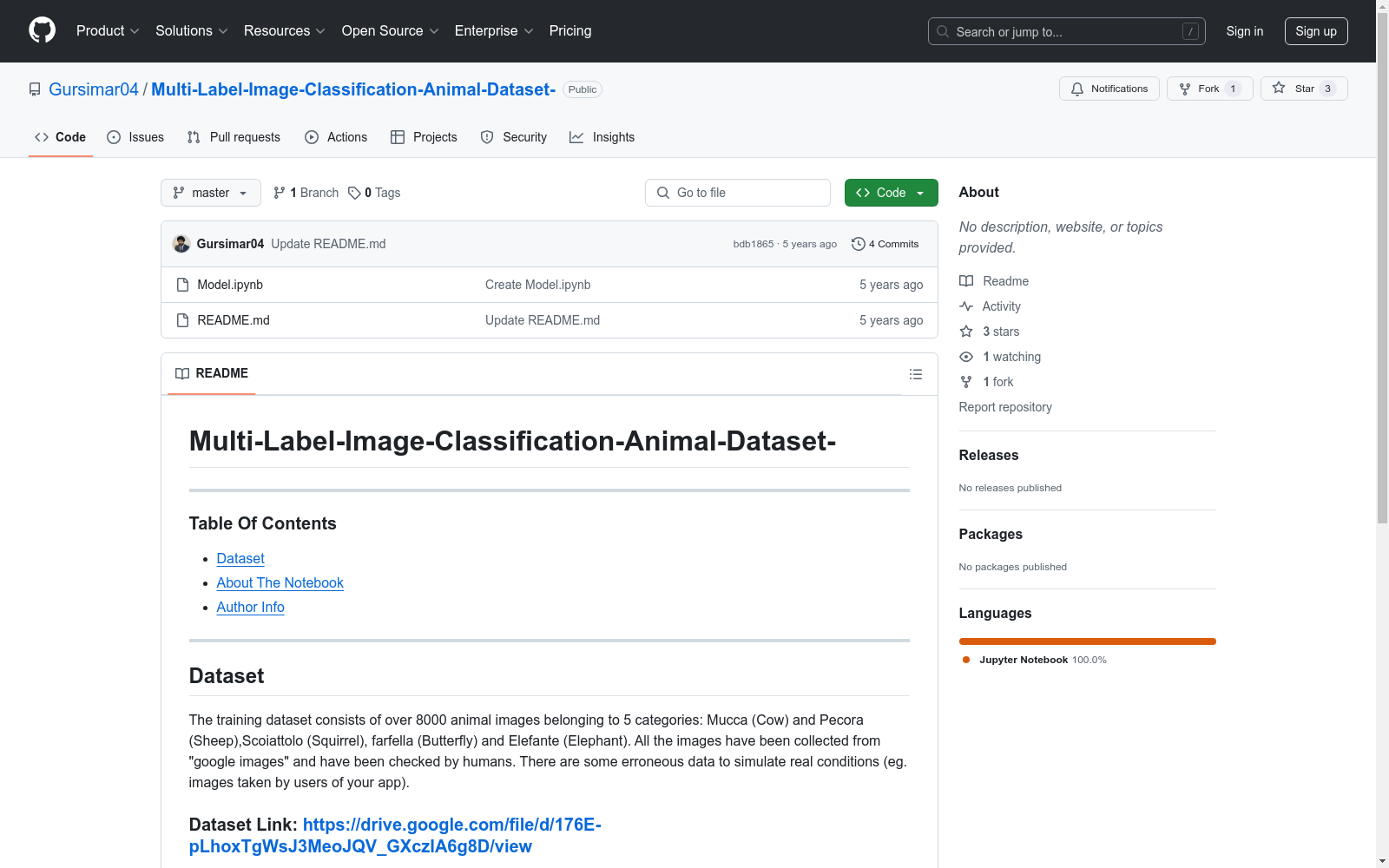The image size is (1389, 868).
Task: Click the eye icon beside 1 watching
Action: click(x=966, y=357)
